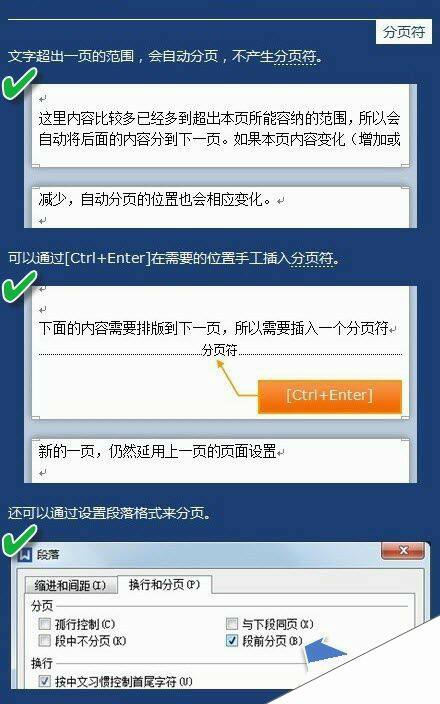Screen dimensions: 440x704
Task: Check the 与下段同页(X) option
Action: coord(232,624)
